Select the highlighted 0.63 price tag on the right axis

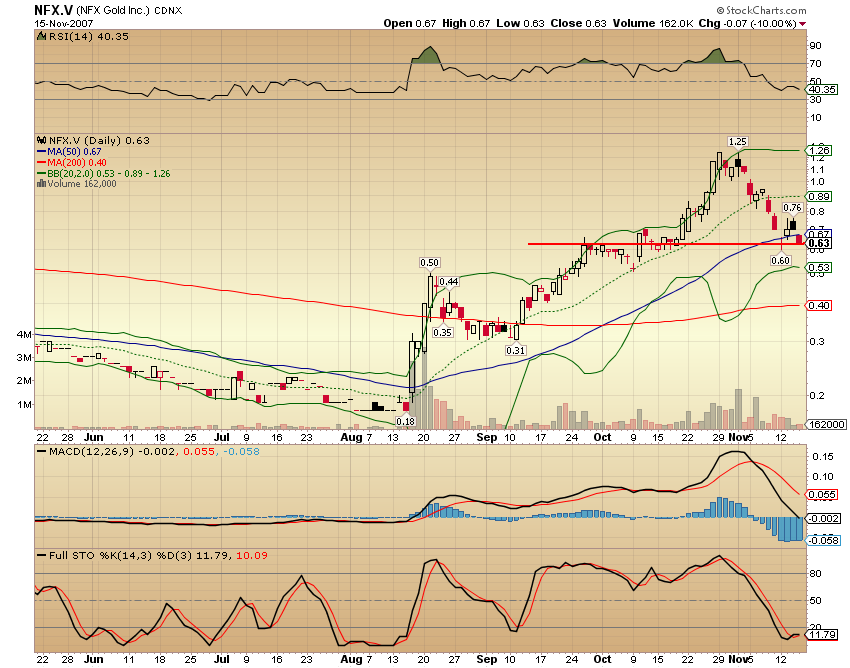[819, 242]
